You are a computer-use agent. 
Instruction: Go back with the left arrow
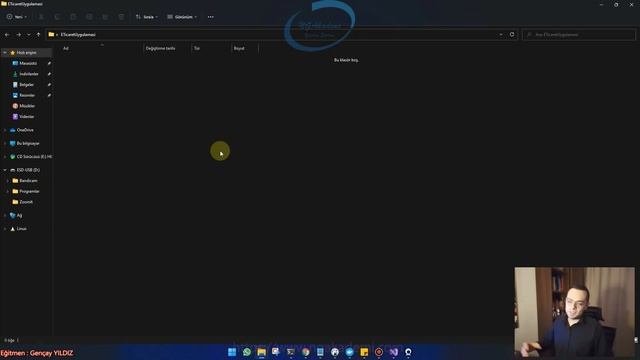tap(7, 35)
